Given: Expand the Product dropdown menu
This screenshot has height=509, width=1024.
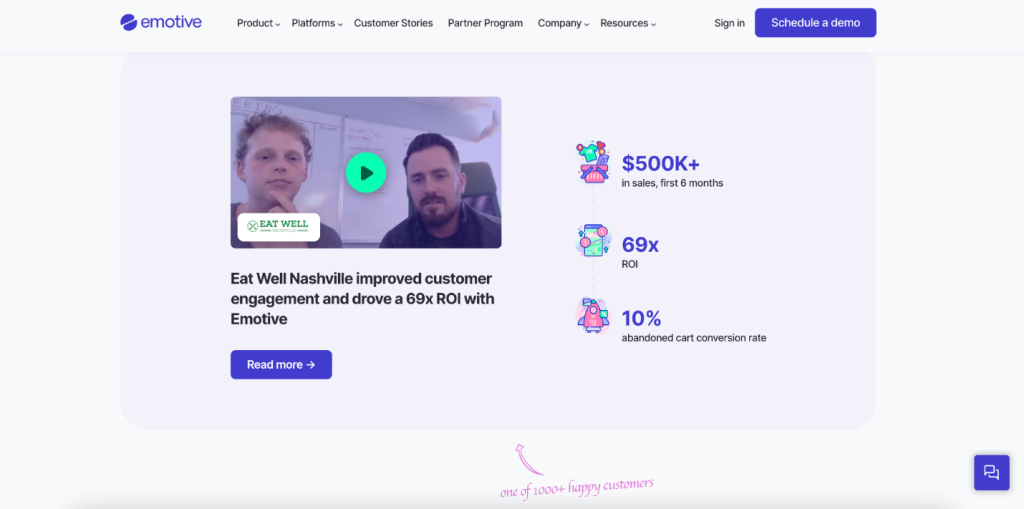Looking at the screenshot, I should pos(259,23).
